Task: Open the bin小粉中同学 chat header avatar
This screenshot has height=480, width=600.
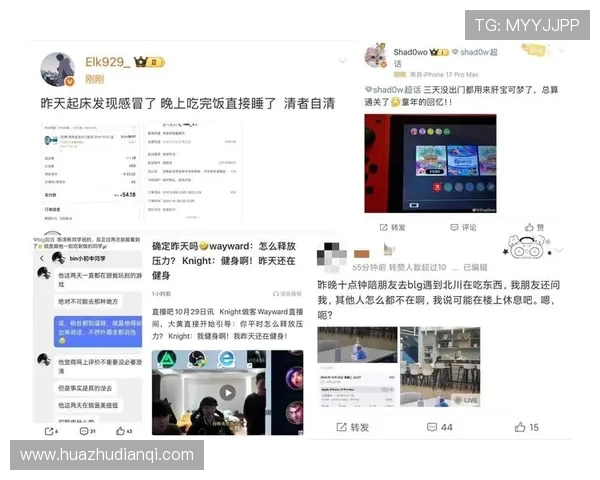Action: click(x=58, y=258)
